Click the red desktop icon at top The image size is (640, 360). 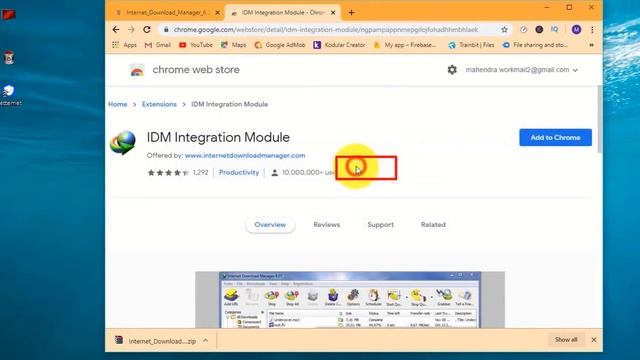pyautogui.click(x=8, y=16)
